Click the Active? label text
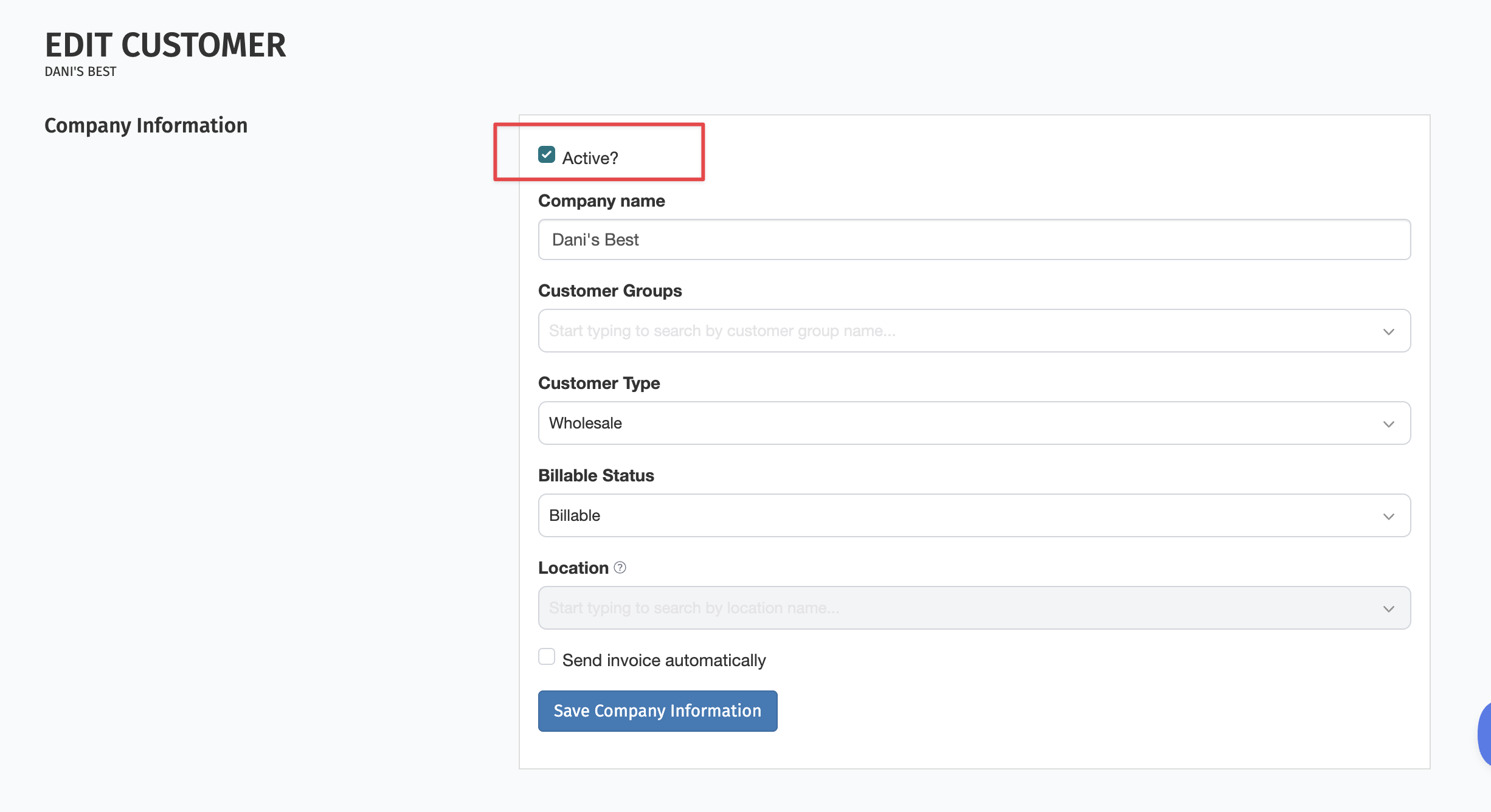Screen dimensions: 1491x812 [590, 158]
